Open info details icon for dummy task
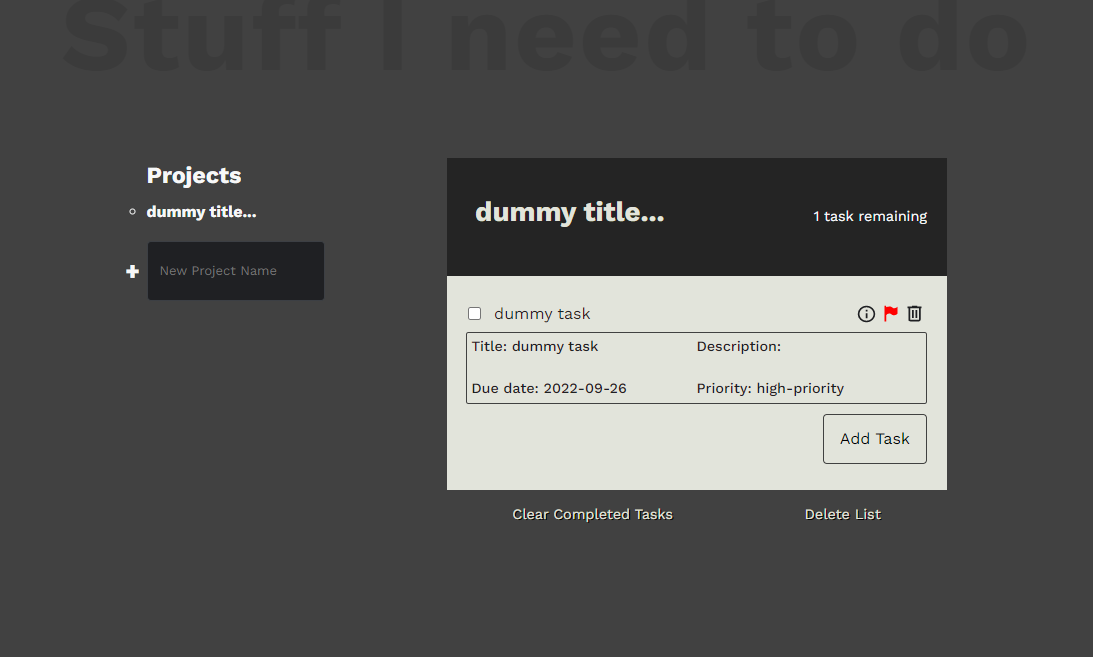Viewport: 1093px width, 657px height. click(866, 314)
